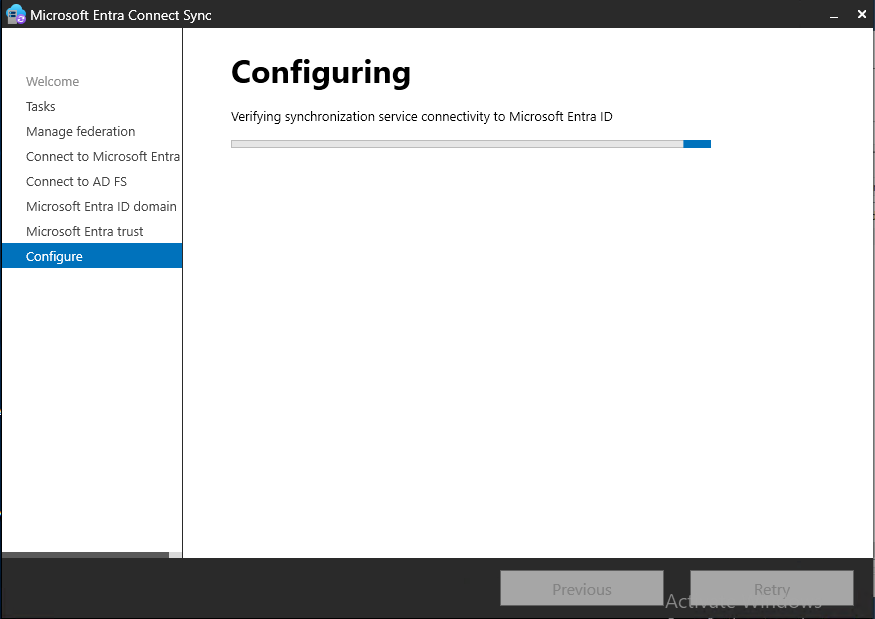Open the Microsoft Entra trust step
The height and width of the screenshot is (619, 875).
tap(84, 232)
